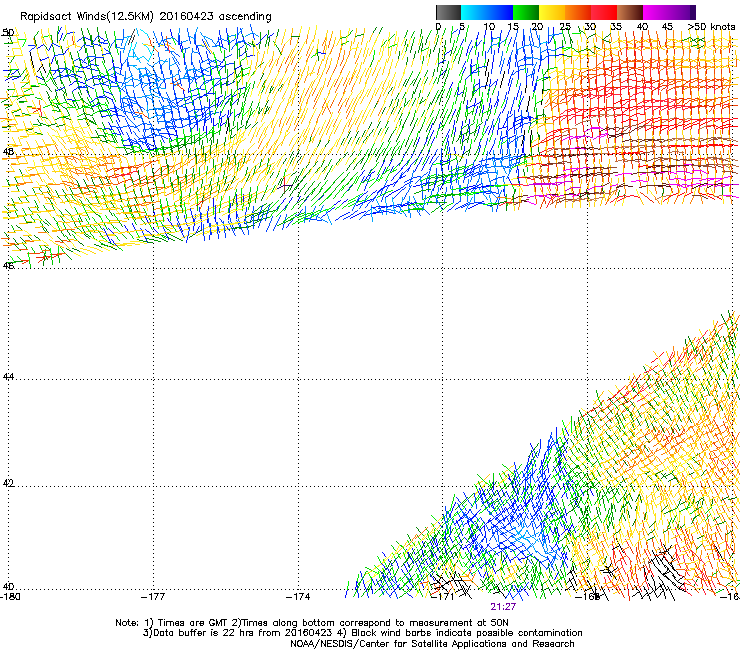Click the brown 35-40 knots legend swatch
The width and height of the screenshot is (740, 650).
coord(630,12)
